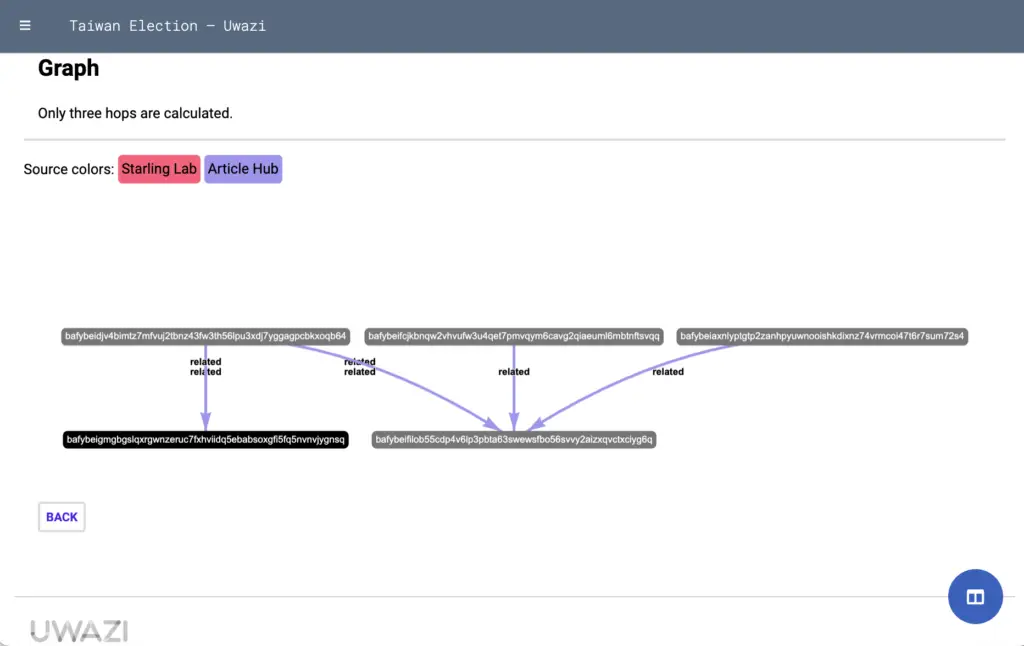Select graph node starting with bafybeifcjkbnqw2
The image size is (1024, 646).
[514, 336]
